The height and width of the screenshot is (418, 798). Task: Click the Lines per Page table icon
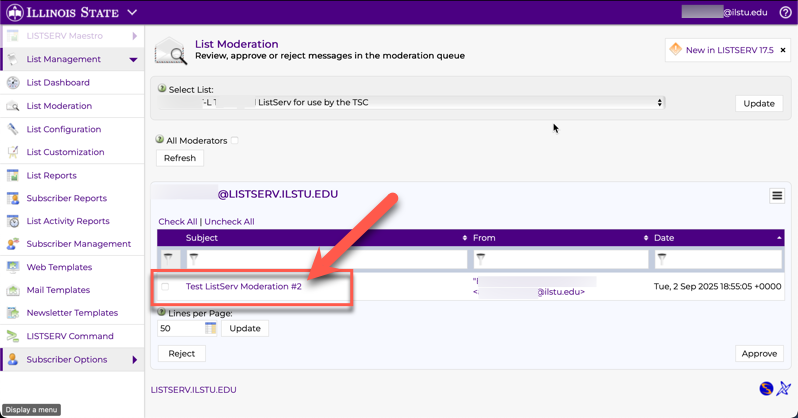211,328
